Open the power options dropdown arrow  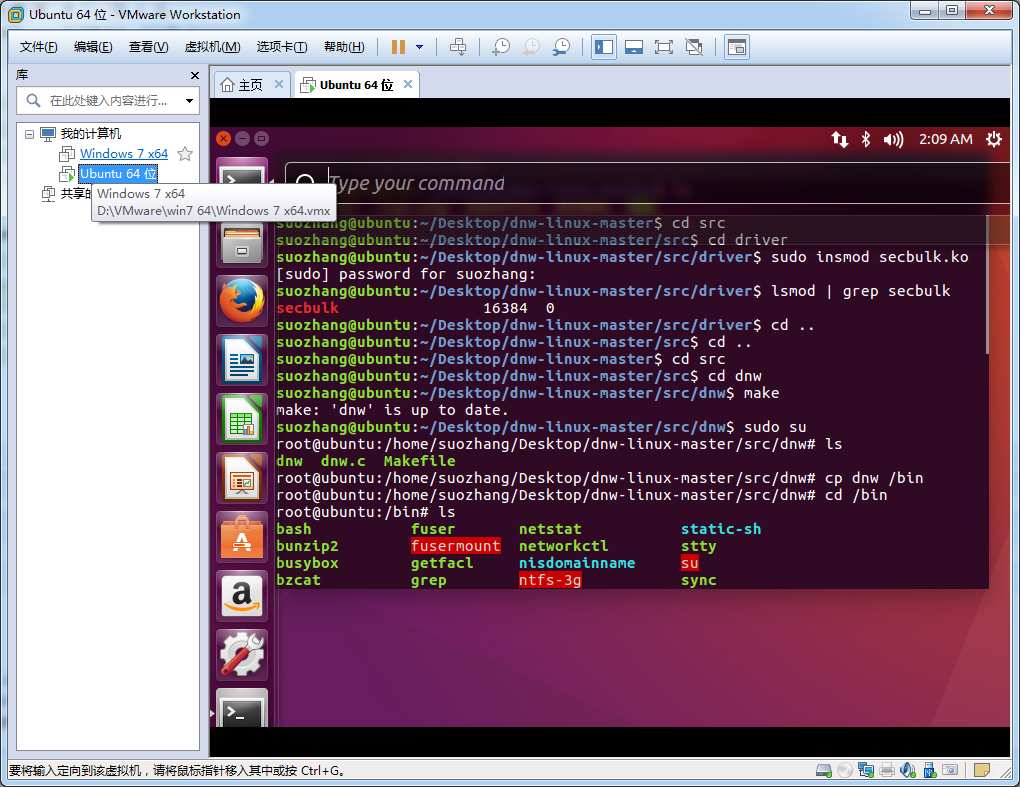(x=419, y=47)
